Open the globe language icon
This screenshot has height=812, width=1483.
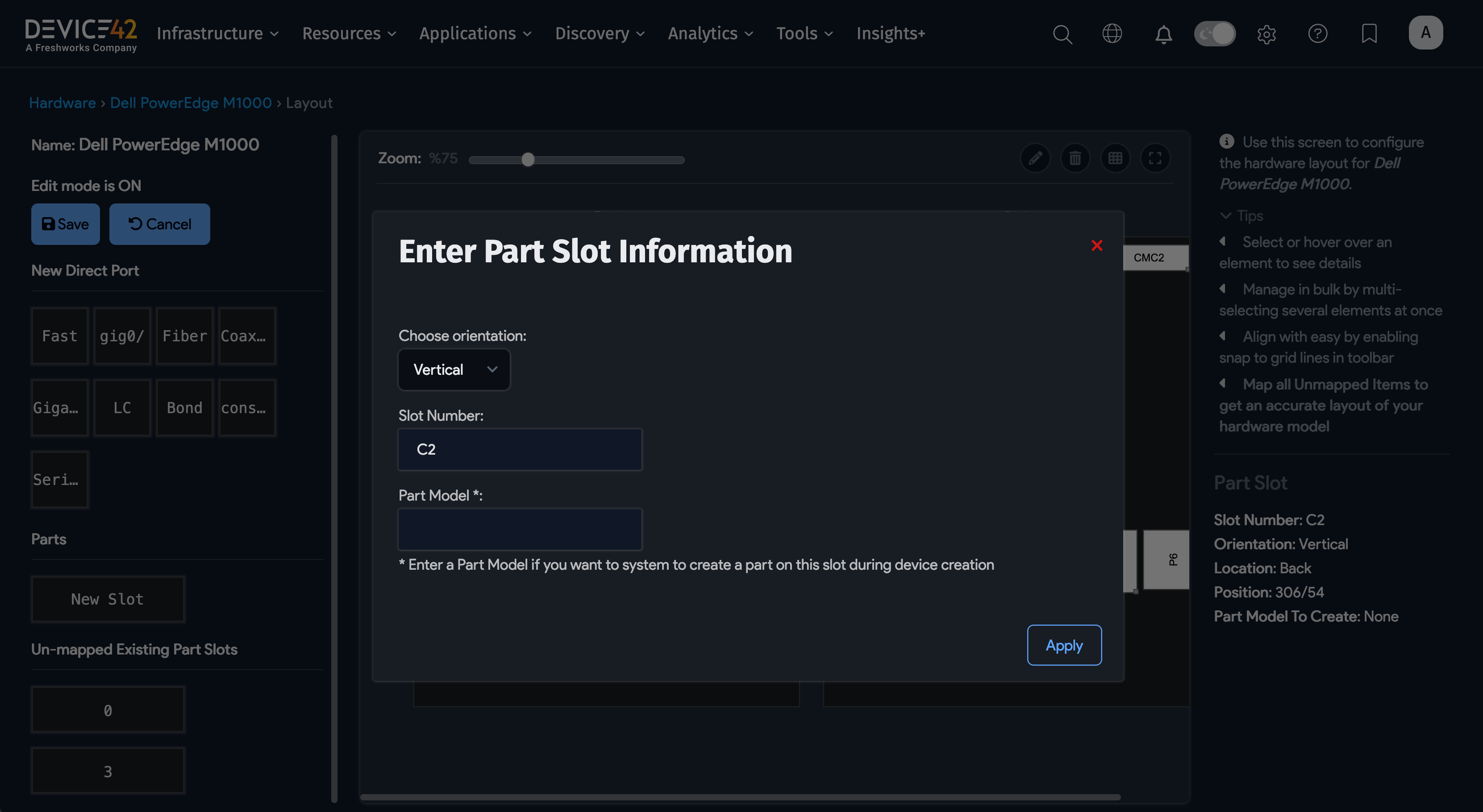click(1112, 33)
